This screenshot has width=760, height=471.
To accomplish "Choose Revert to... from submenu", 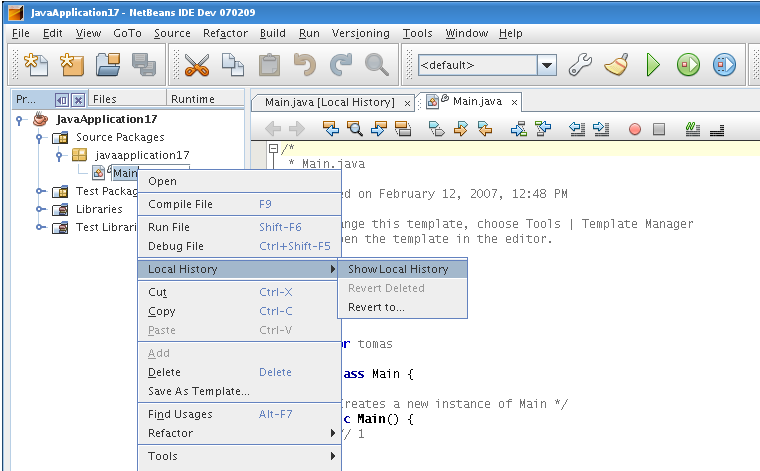I will pos(402,307).
